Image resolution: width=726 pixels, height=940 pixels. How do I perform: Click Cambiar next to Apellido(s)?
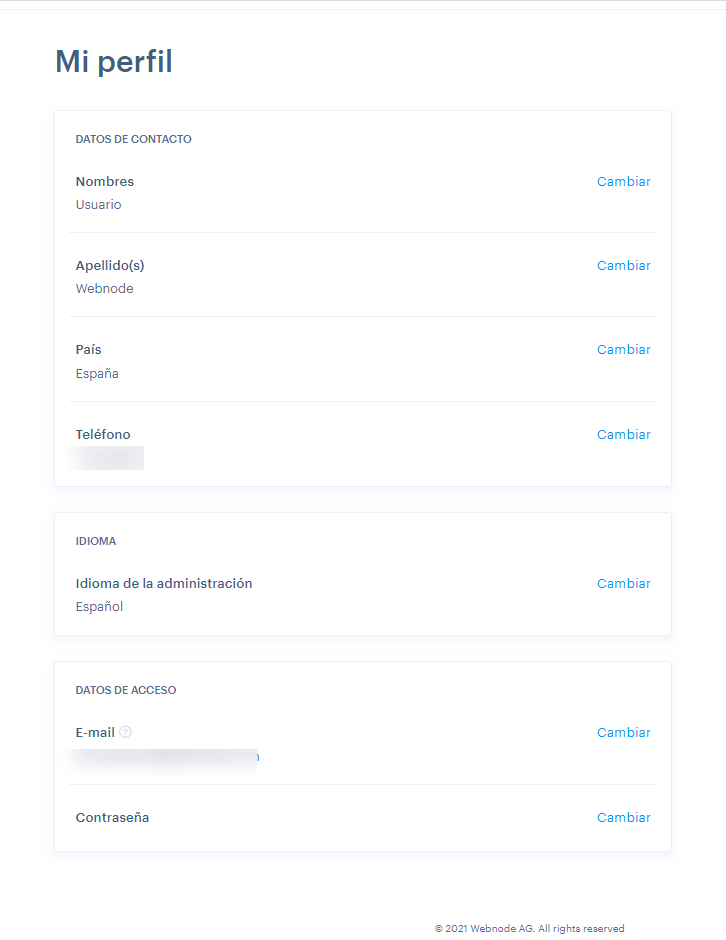(623, 266)
